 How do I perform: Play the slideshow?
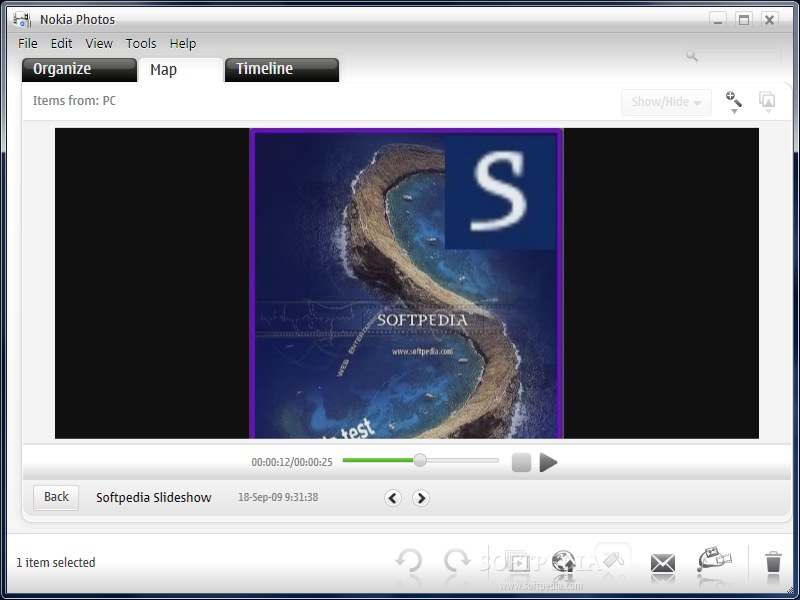coord(548,462)
